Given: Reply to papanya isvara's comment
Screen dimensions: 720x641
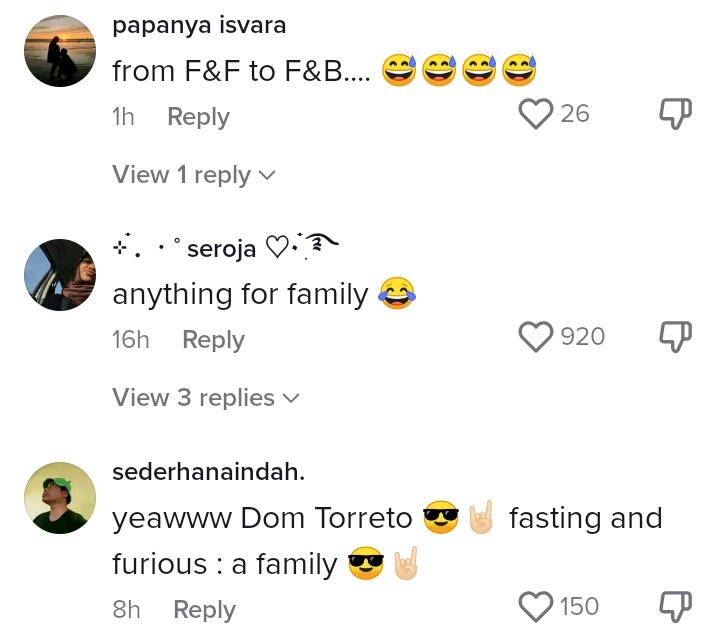Looking at the screenshot, I should [x=198, y=117].
